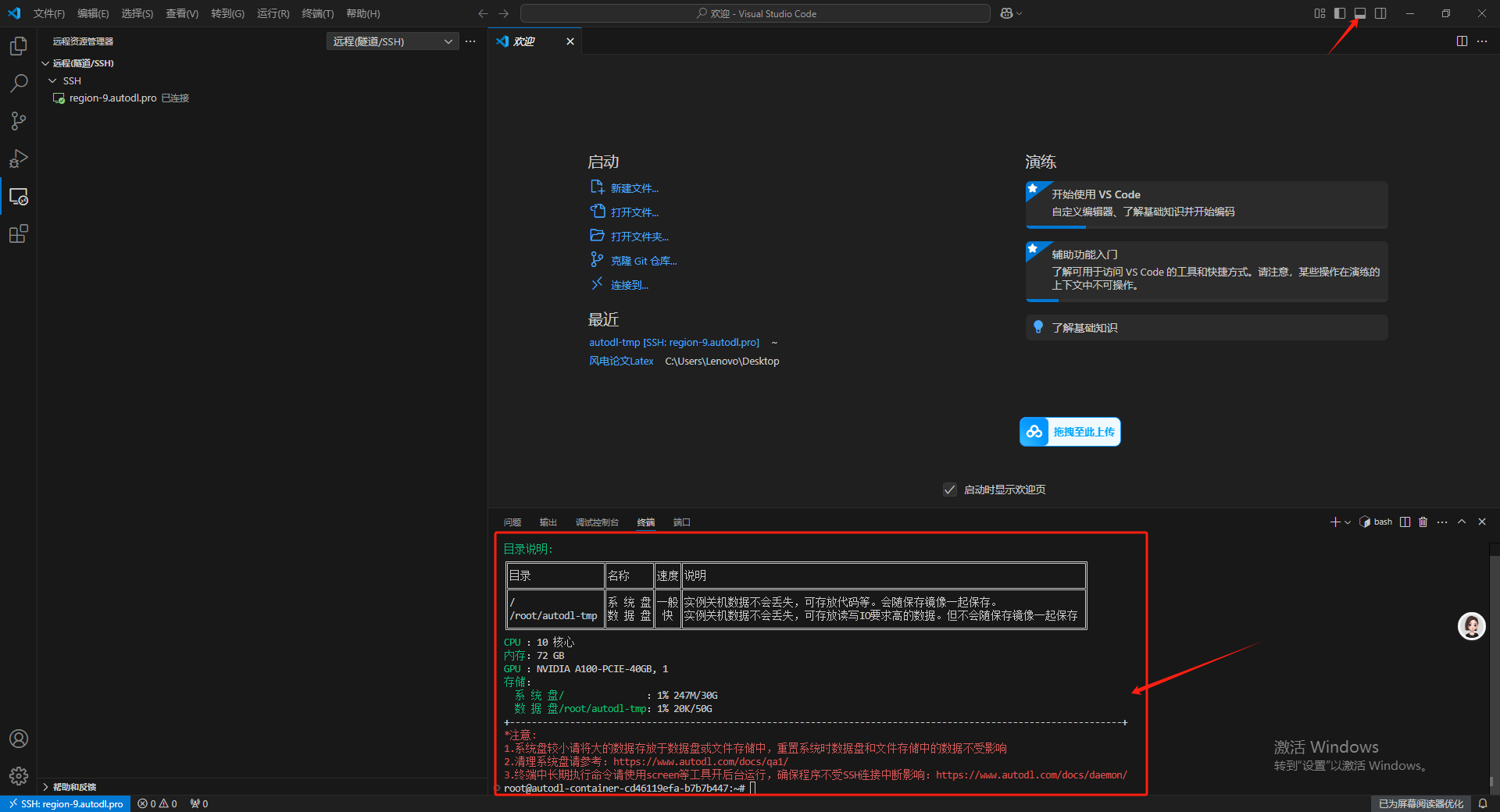Open 辅助功能入门 walkthrough
This screenshot has height=812, width=1500.
(1206, 272)
